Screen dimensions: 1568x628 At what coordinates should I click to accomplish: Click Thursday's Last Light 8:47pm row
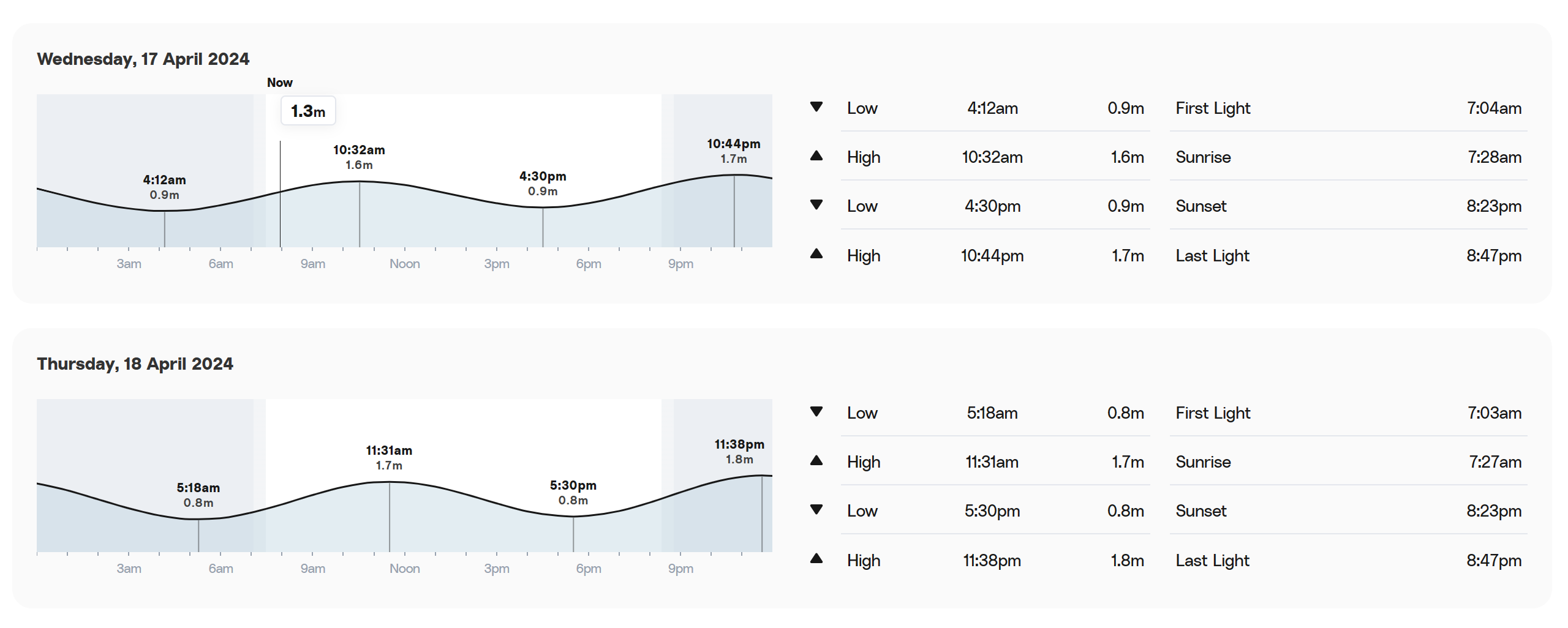click(1347, 560)
